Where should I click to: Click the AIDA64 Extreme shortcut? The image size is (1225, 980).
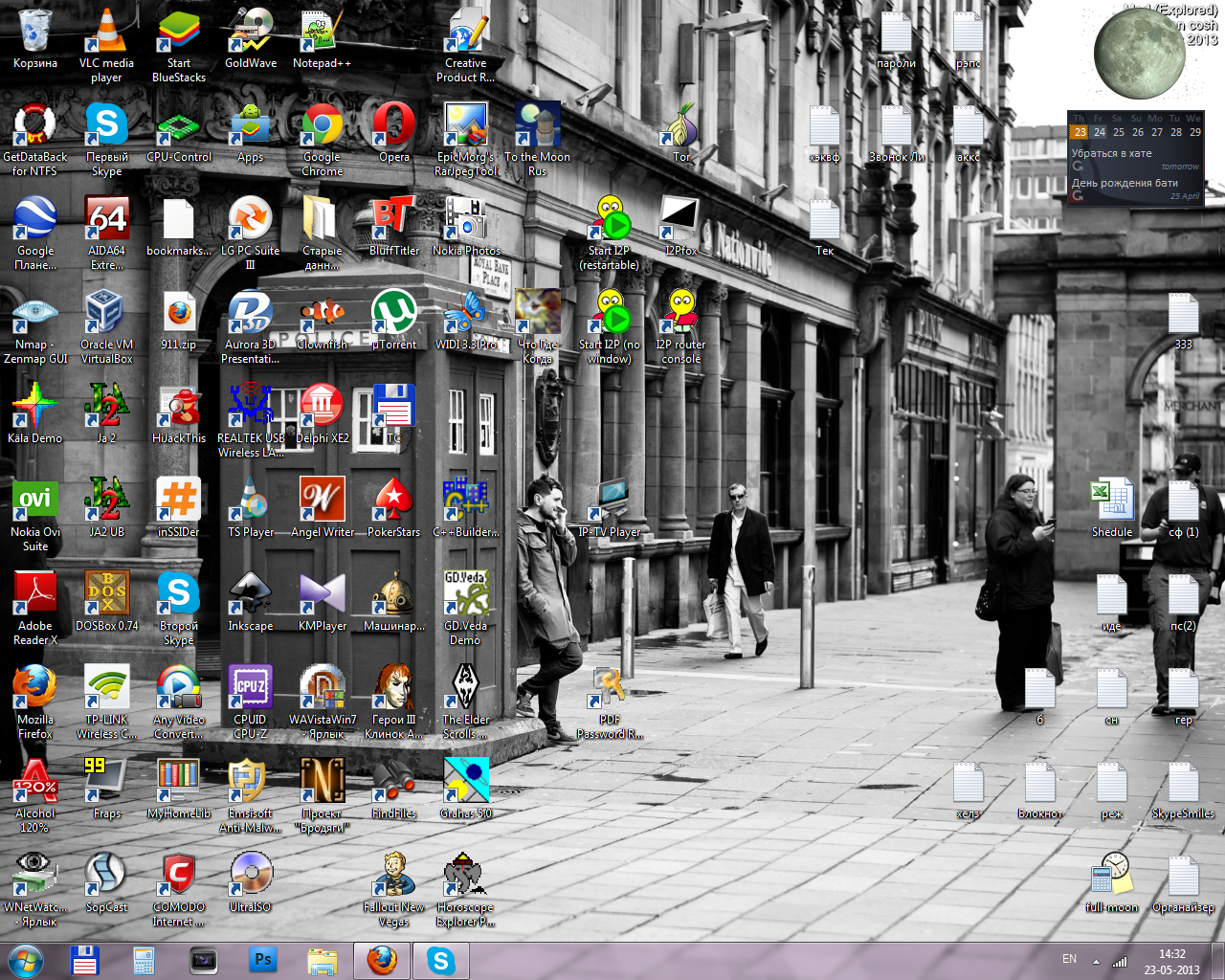pos(106,233)
